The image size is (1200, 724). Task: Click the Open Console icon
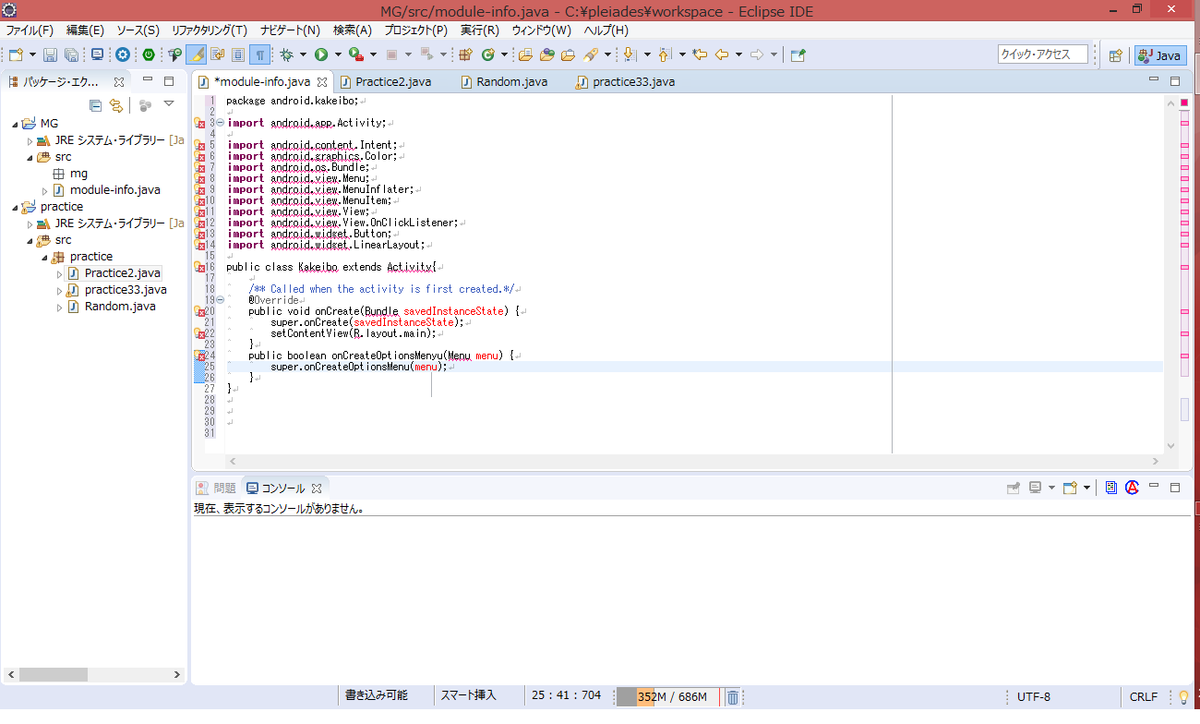[x=1070, y=487]
